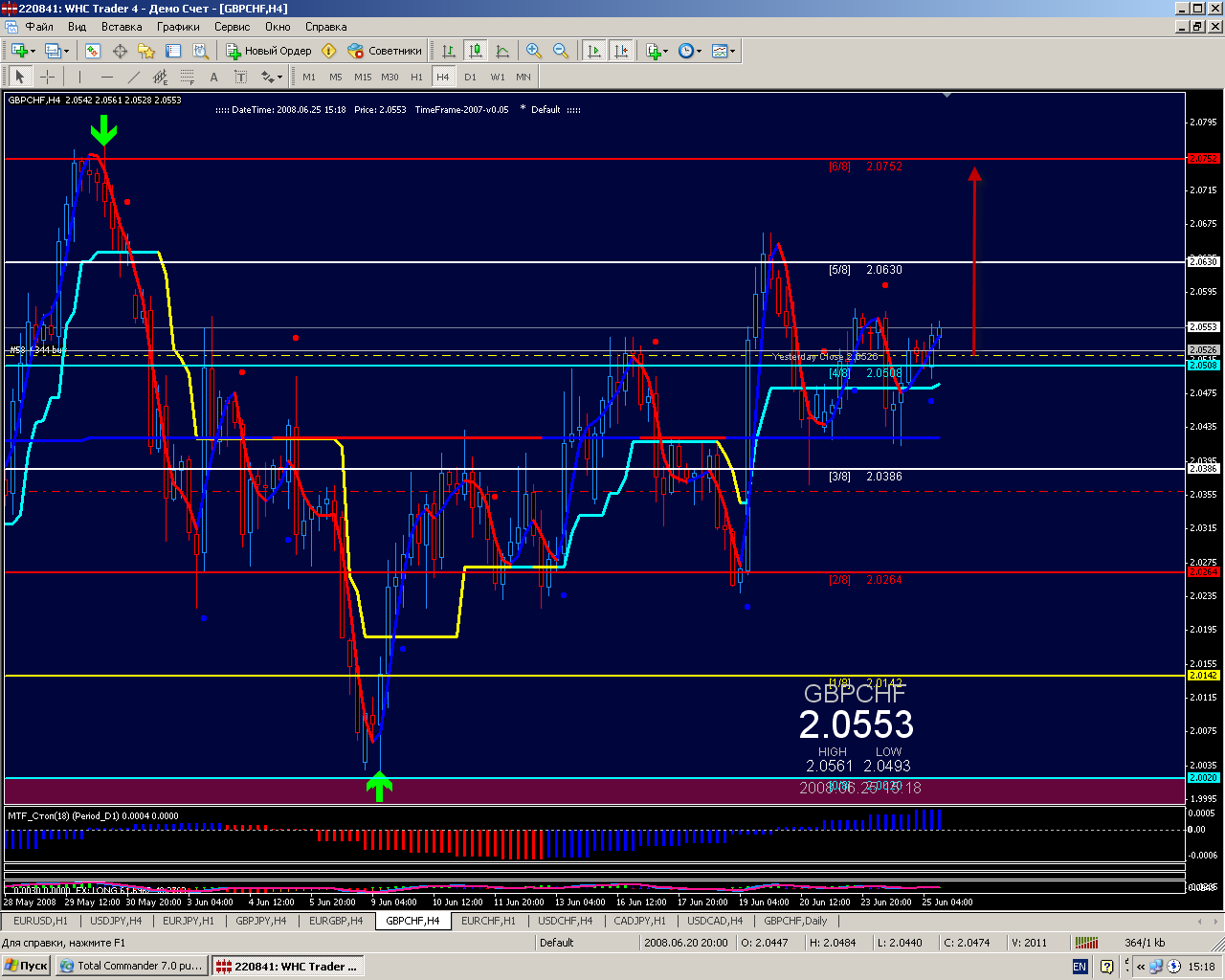This screenshot has height=980, width=1225.
Task: Open the Indicators list icon
Action: coord(654,51)
